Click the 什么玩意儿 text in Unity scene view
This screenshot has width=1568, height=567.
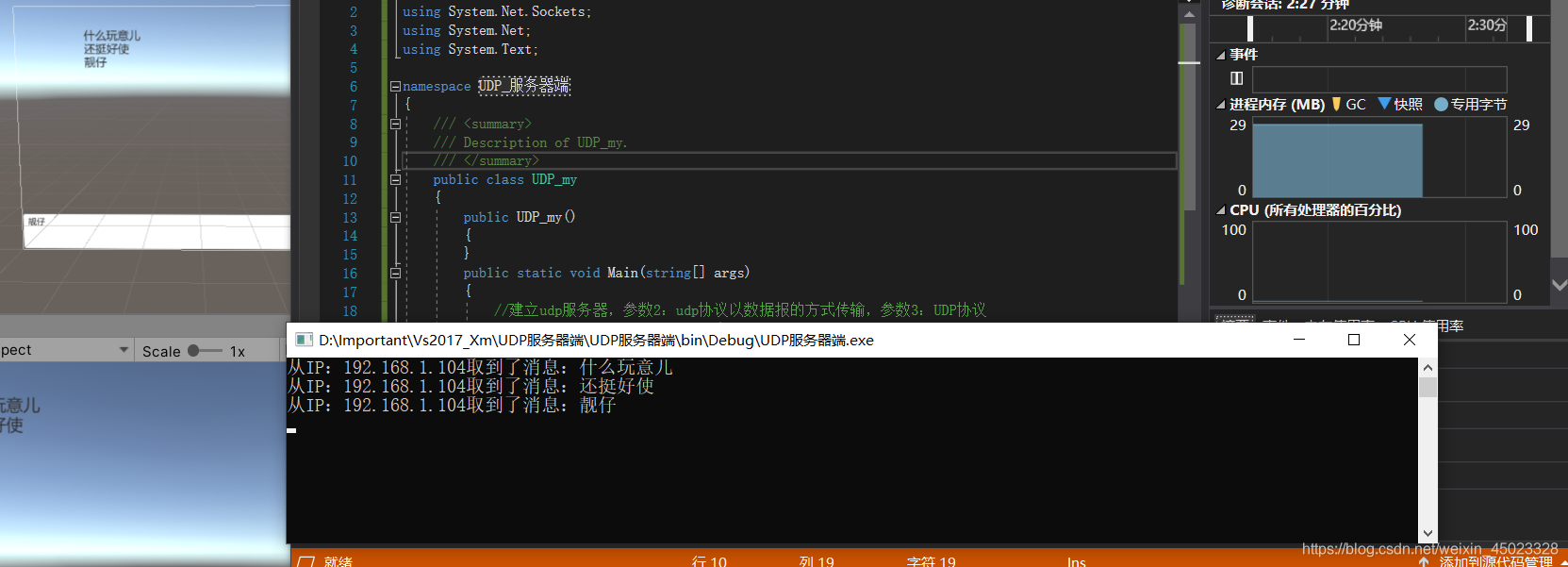(x=112, y=36)
